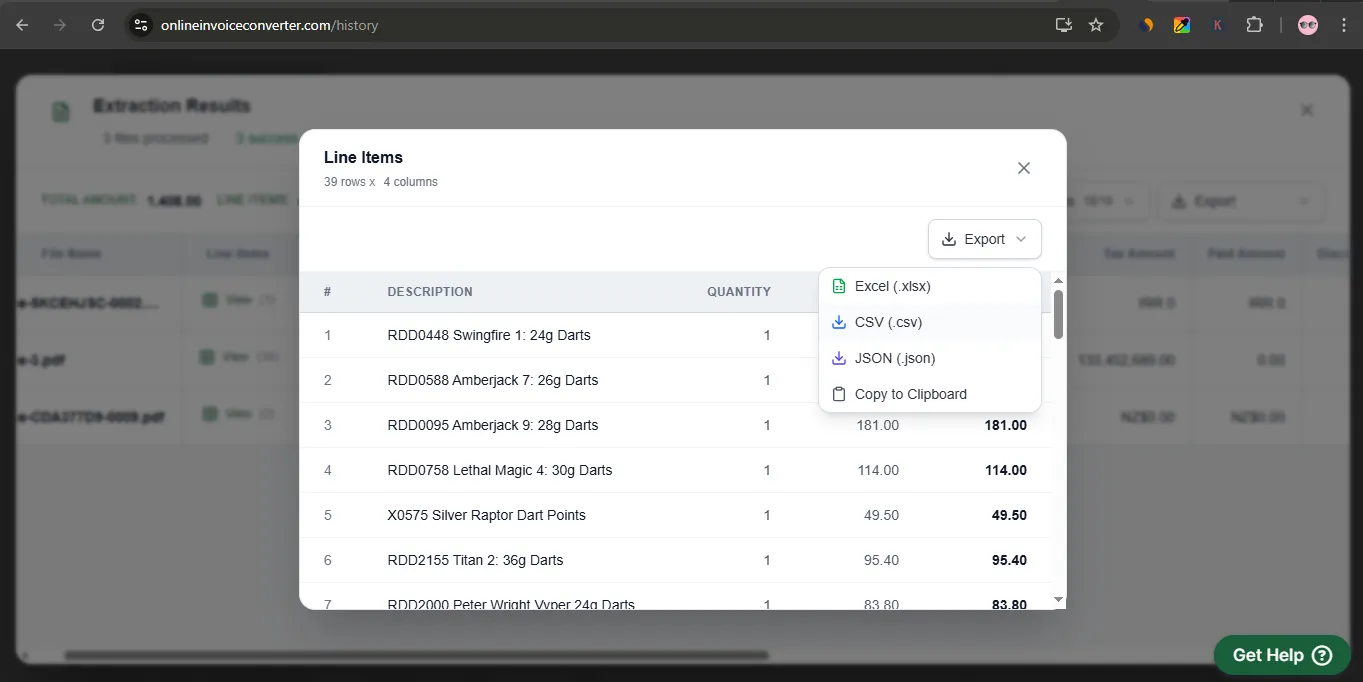Click bold total 95.40 in row 6
This screenshot has height=682, width=1363.
1009,560
